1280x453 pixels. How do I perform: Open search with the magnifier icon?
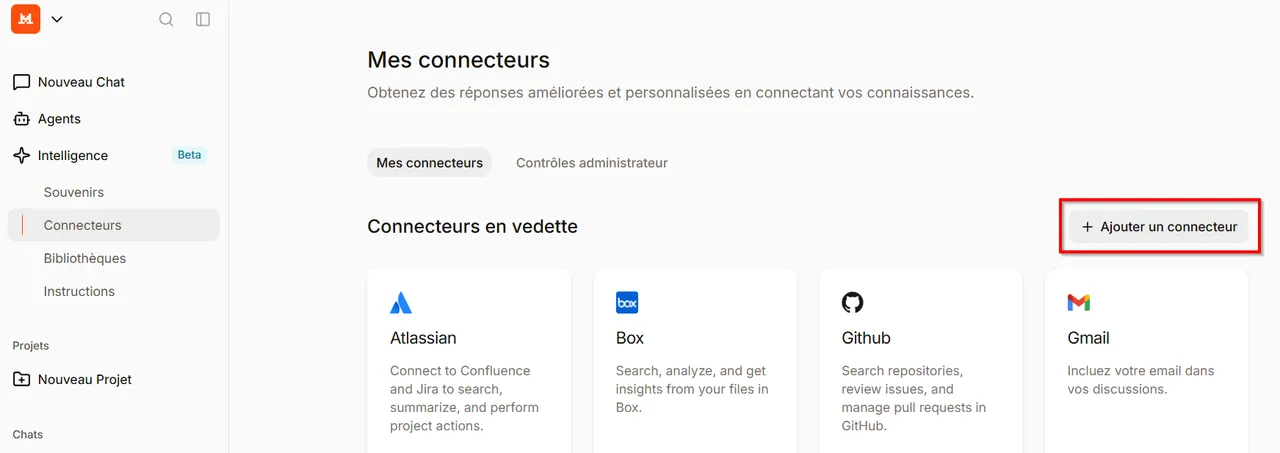pyautogui.click(x=166, y=19)
